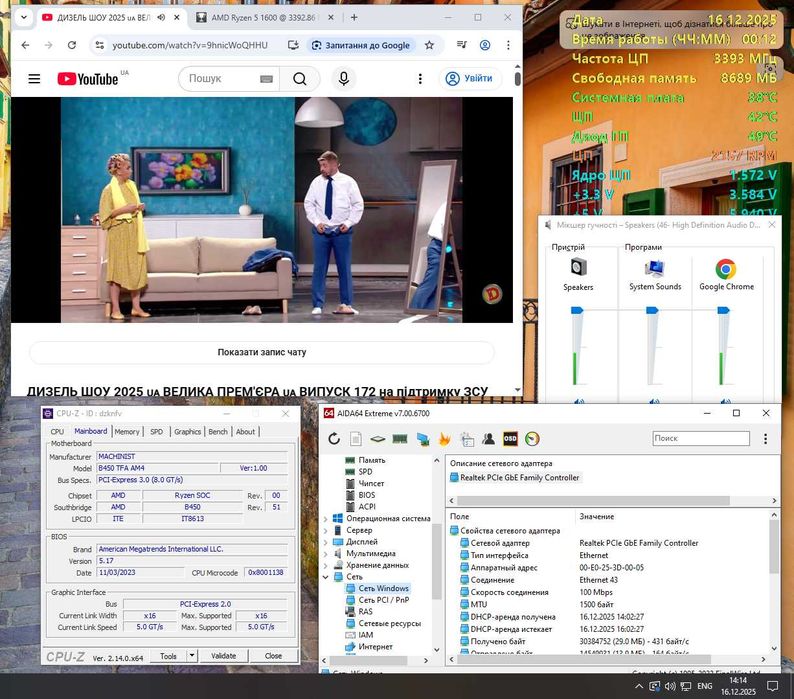Open Chrome three-dot menu

pyautogui.click(x=508, y=45)
